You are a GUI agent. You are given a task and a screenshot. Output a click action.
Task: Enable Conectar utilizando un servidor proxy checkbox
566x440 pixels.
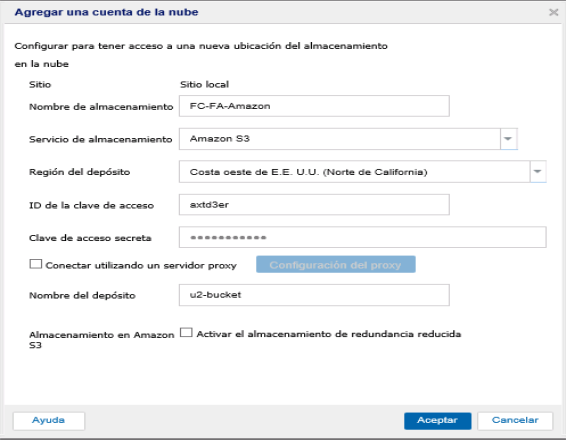(x=36, y=264)
